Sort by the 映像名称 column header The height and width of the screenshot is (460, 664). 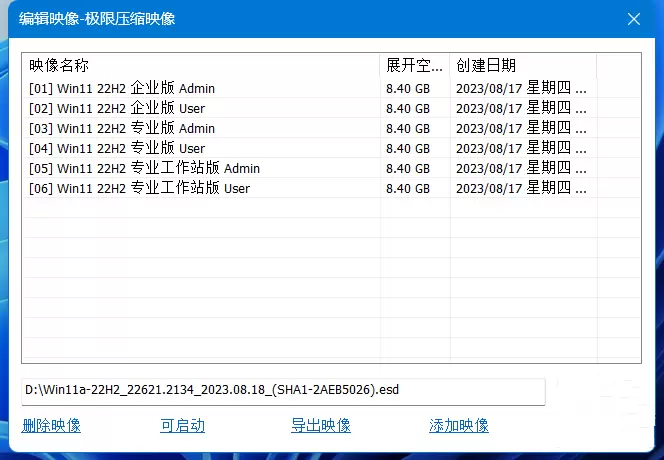click(201, 66)
